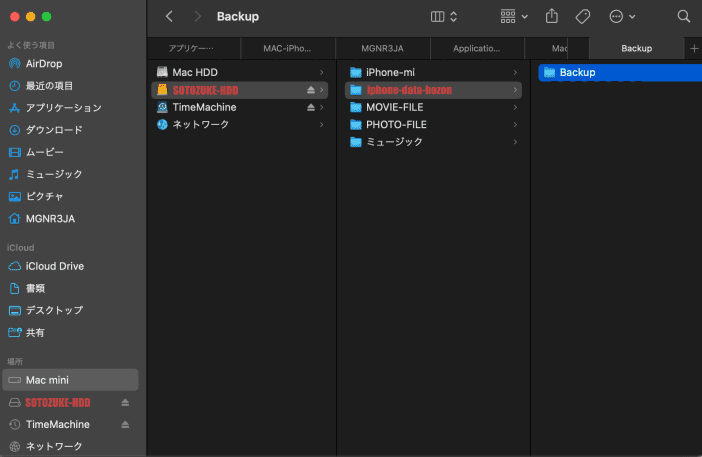Click the Finder forward arrow

pyautogui.click(x=197, y=17)
